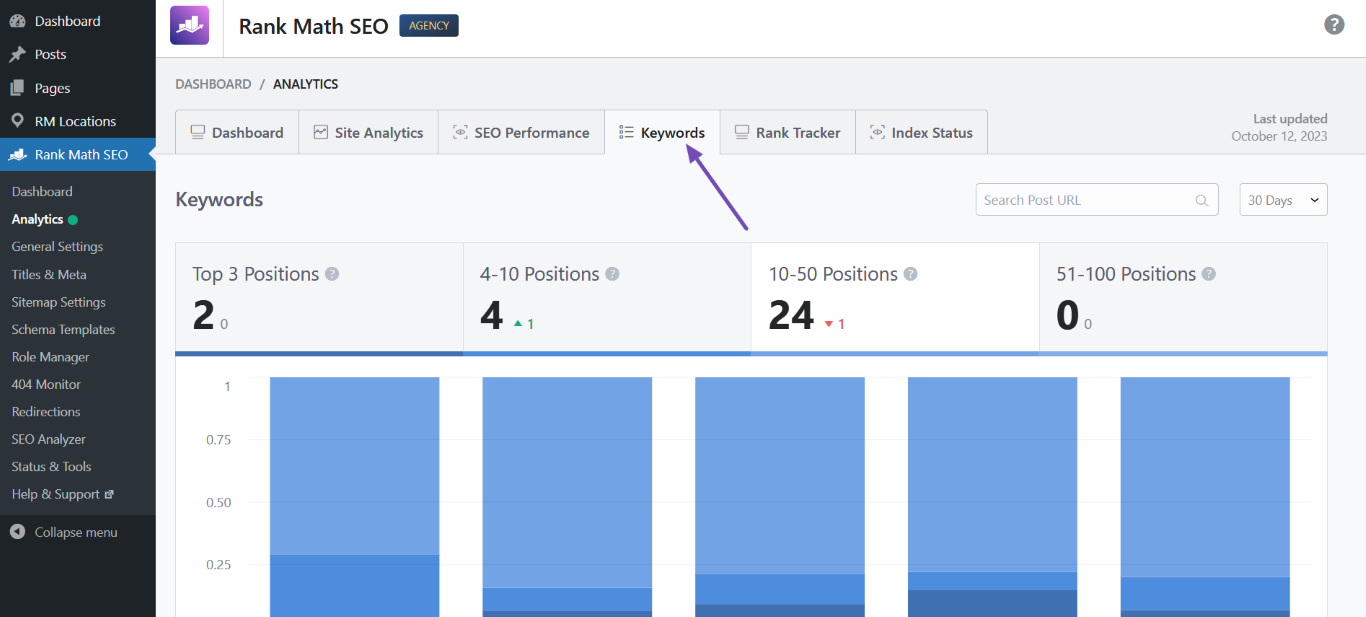The height and width of the screenshot is (617, 1366).
Task: Click the 0.25 chart axis label
Action: click(x=218, y=565)
